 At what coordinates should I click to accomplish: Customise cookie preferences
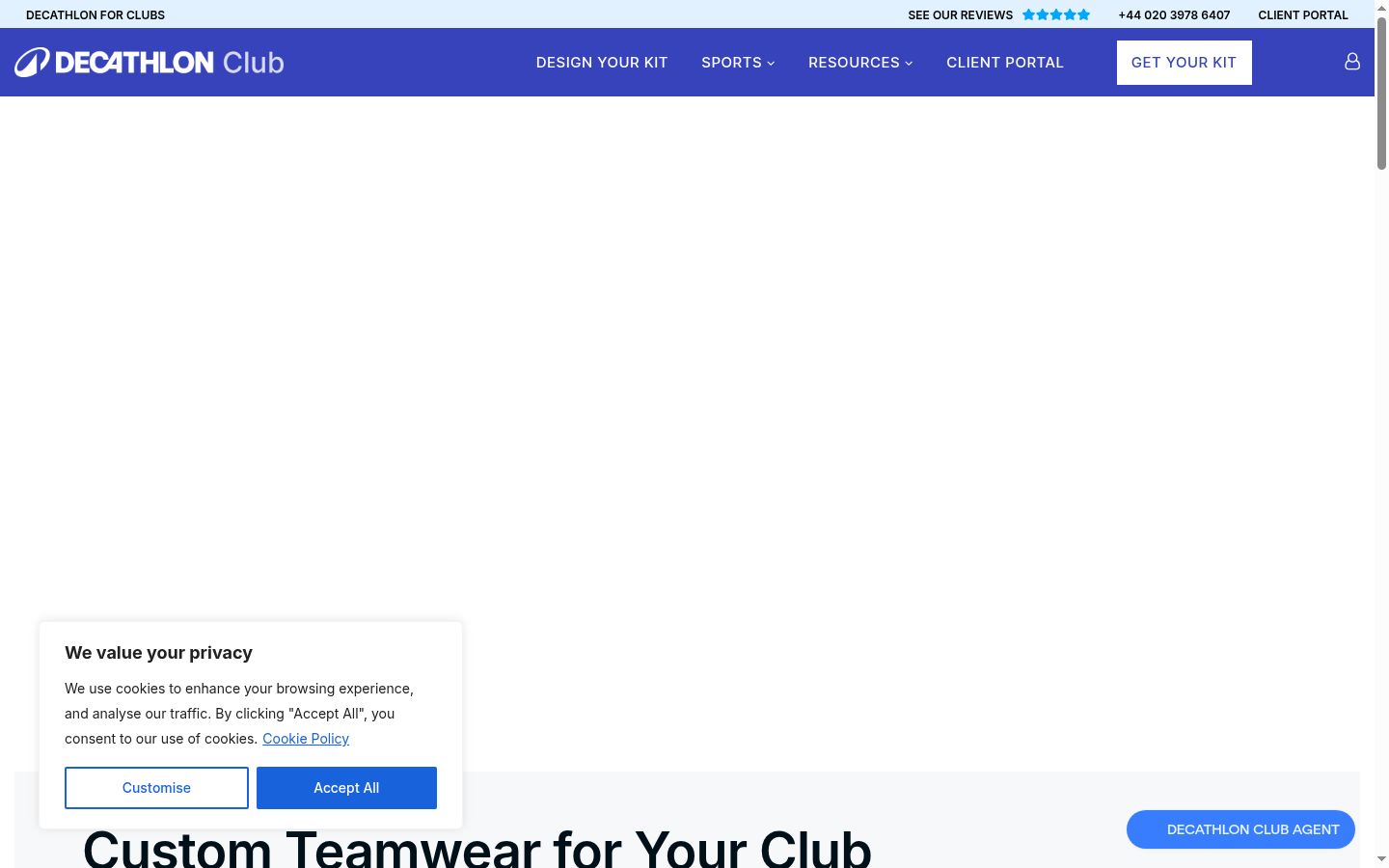click(156, 788)
